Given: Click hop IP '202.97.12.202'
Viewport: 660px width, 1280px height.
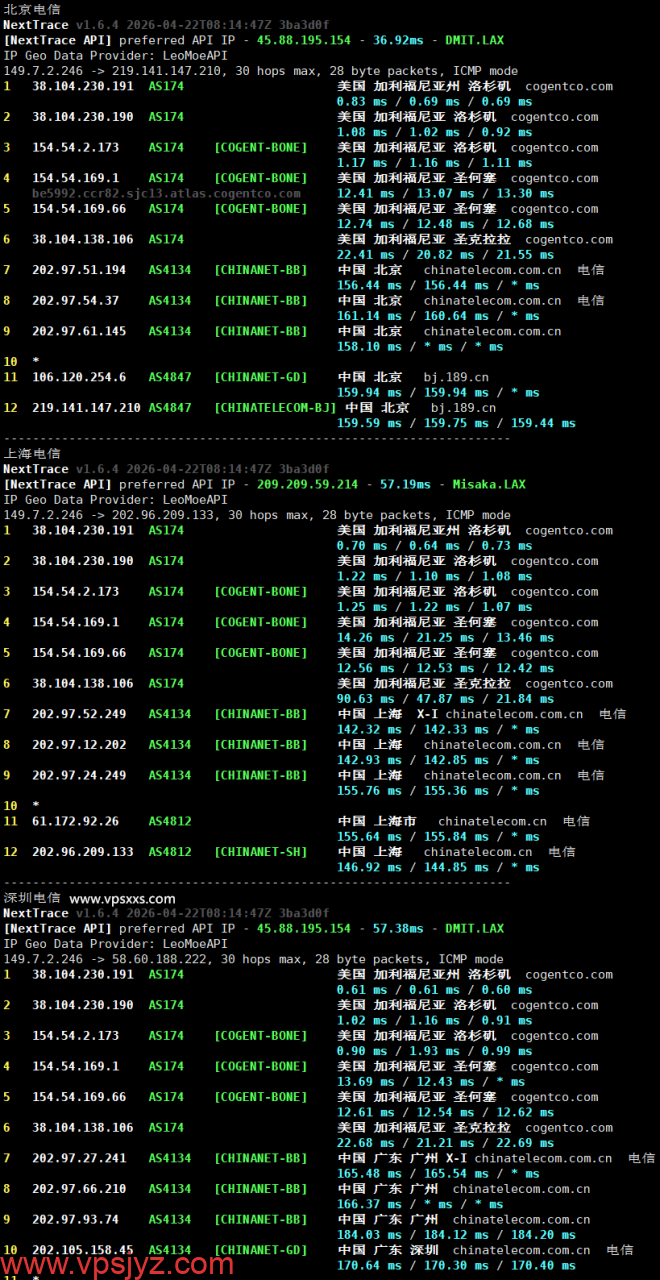Looking at the screenshot, I should coord(79,744).
